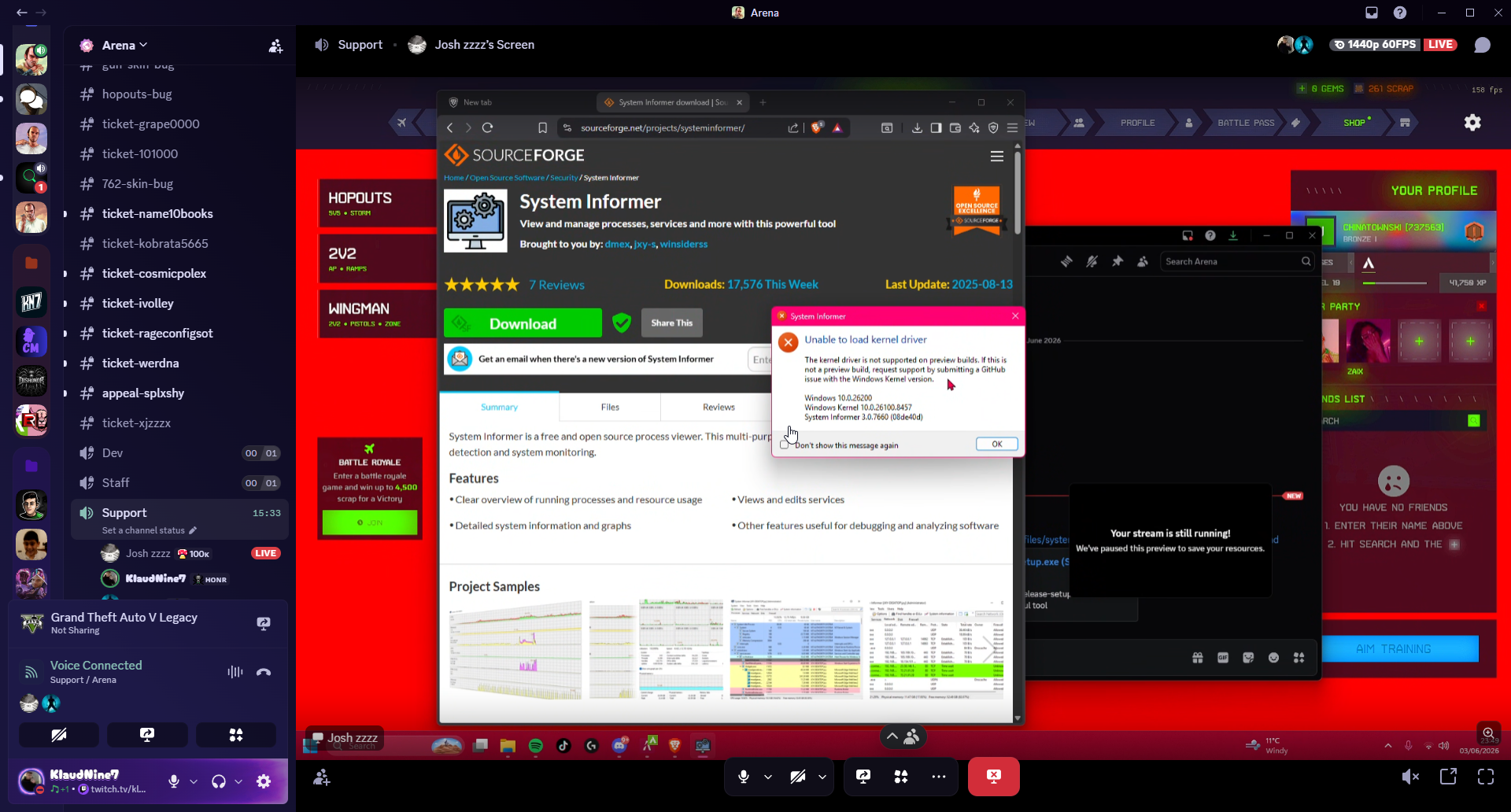Click the screen share button above the user panel
The image size is (1511, 812).
[147, 735]
